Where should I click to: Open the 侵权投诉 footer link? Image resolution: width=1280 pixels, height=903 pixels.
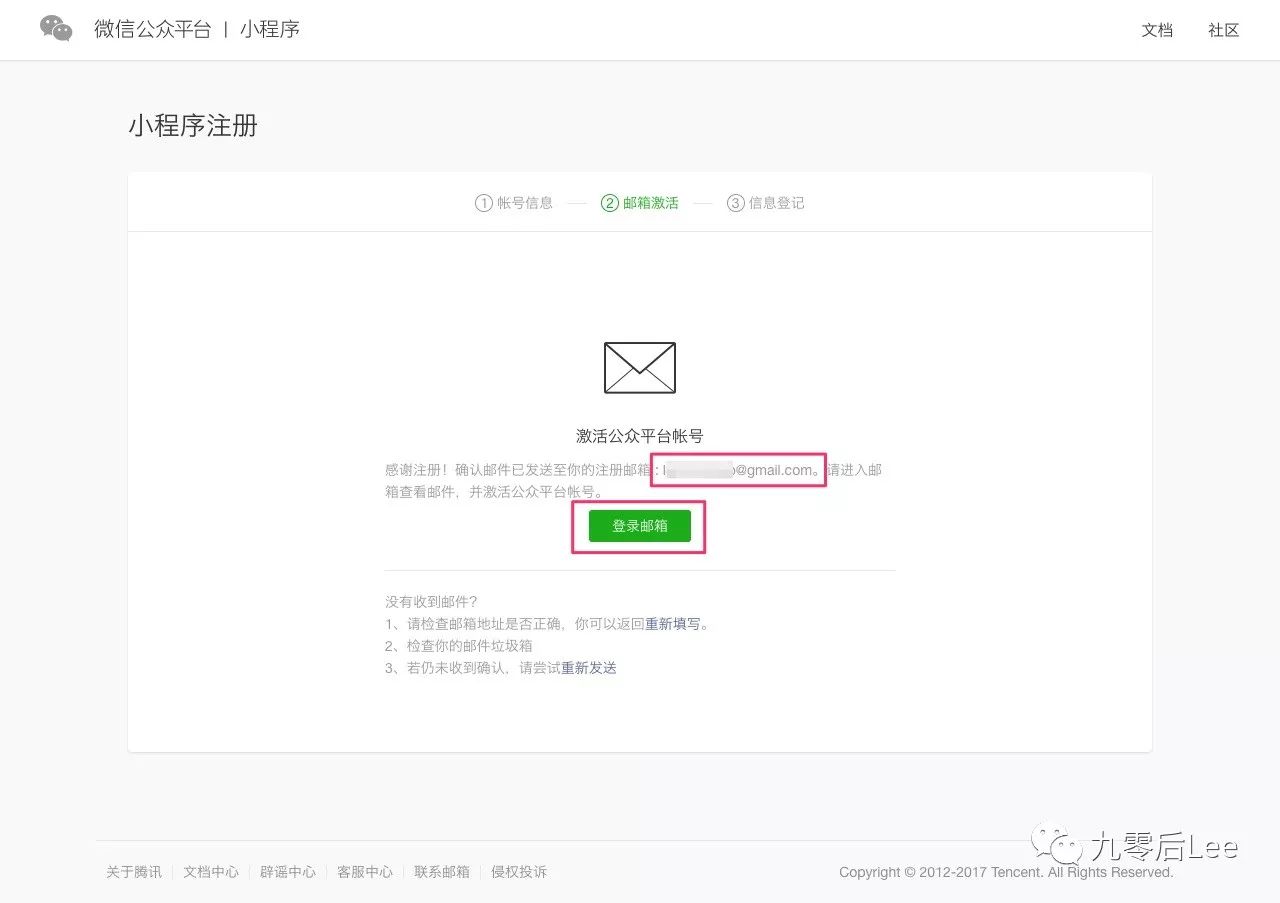tap(519, 871)
